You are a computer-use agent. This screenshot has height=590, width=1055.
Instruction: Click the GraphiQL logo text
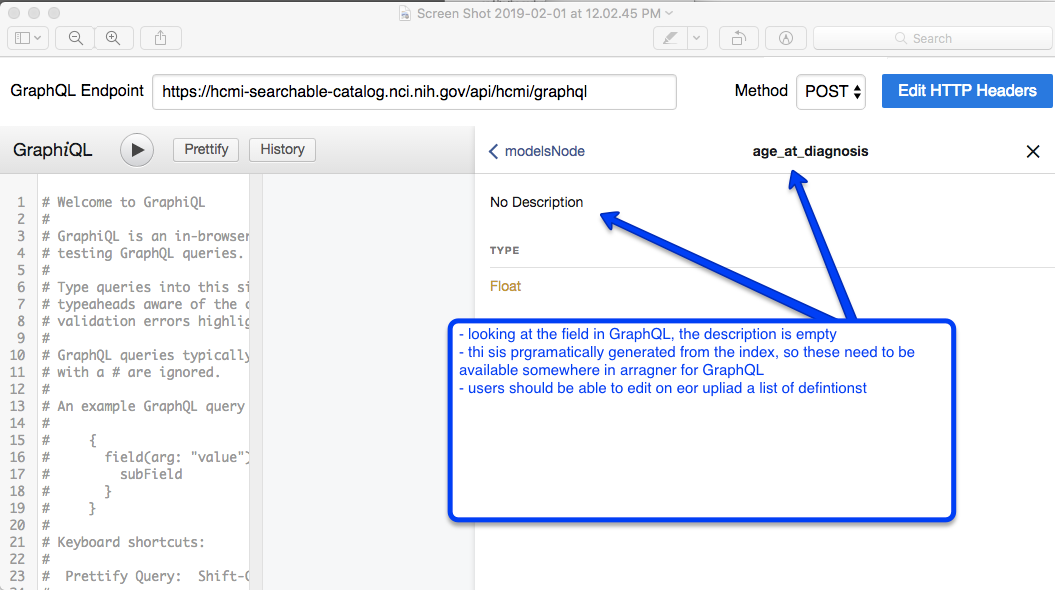[x=52, y=149]
